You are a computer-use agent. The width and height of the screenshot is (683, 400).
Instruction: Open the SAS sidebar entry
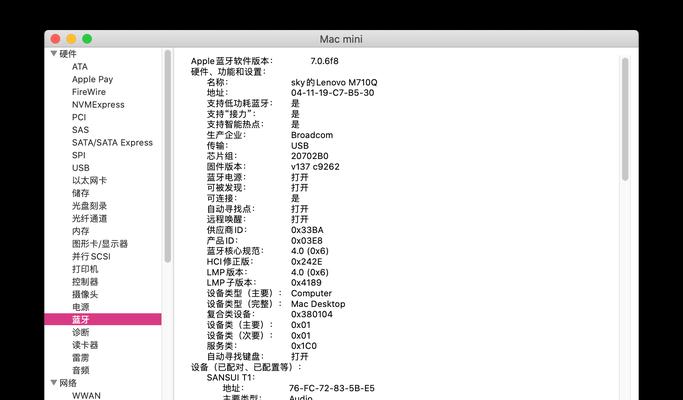pos(80,130)
